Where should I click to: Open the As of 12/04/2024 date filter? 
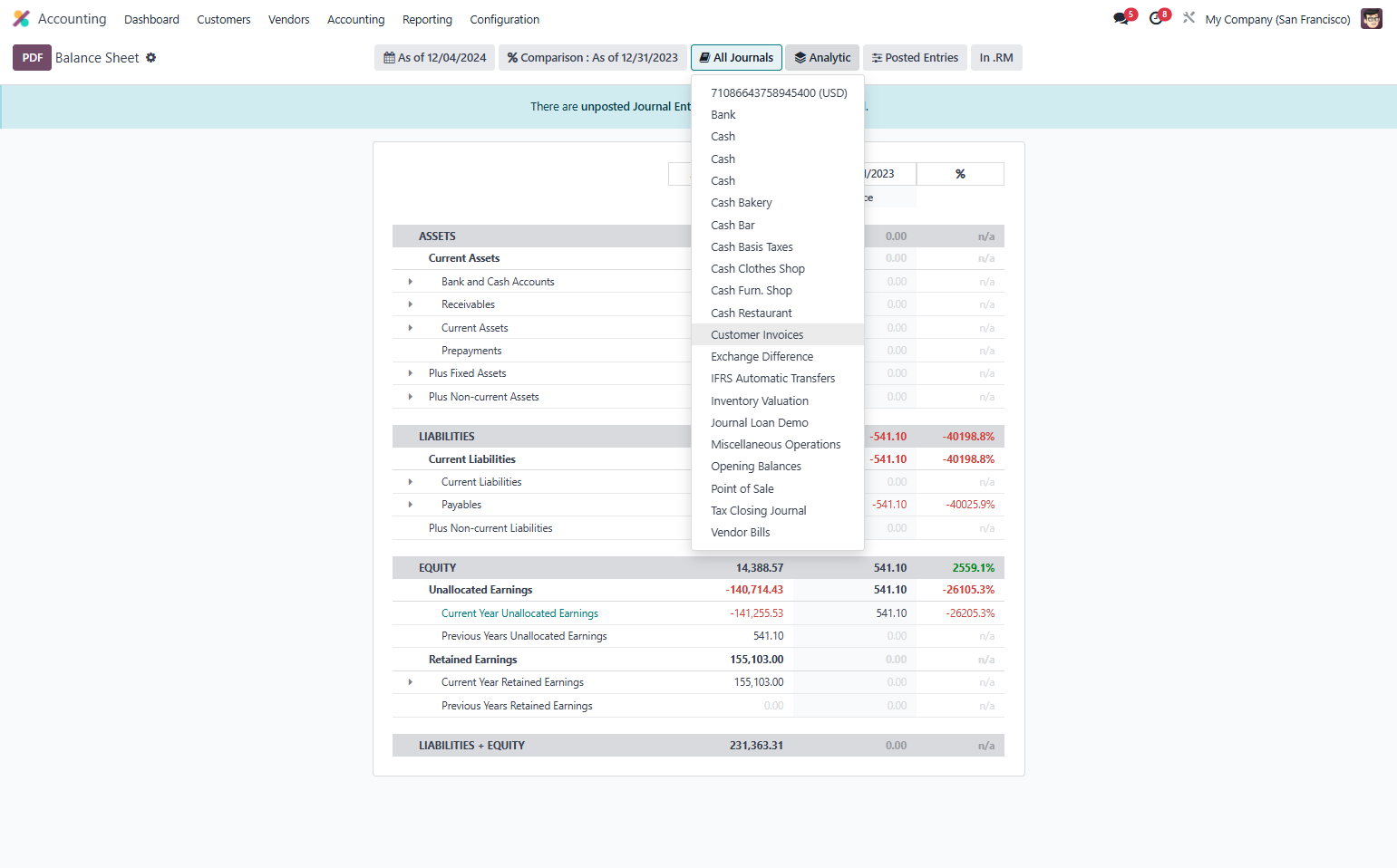(434, 57)
